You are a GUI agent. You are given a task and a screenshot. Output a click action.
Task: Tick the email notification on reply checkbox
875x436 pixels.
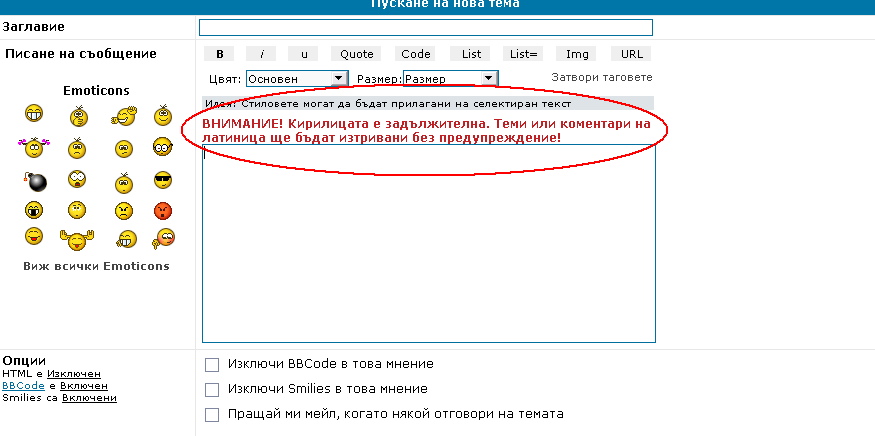tap(211, 414)
